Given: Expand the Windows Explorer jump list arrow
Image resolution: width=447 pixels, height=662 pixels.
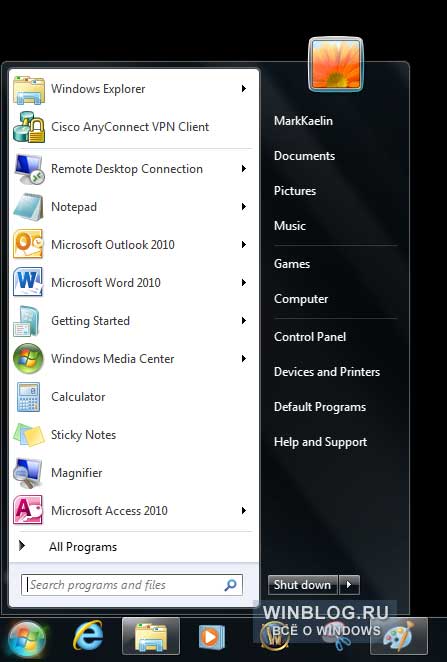Looking at the screenshot, I should coord(244,88).
